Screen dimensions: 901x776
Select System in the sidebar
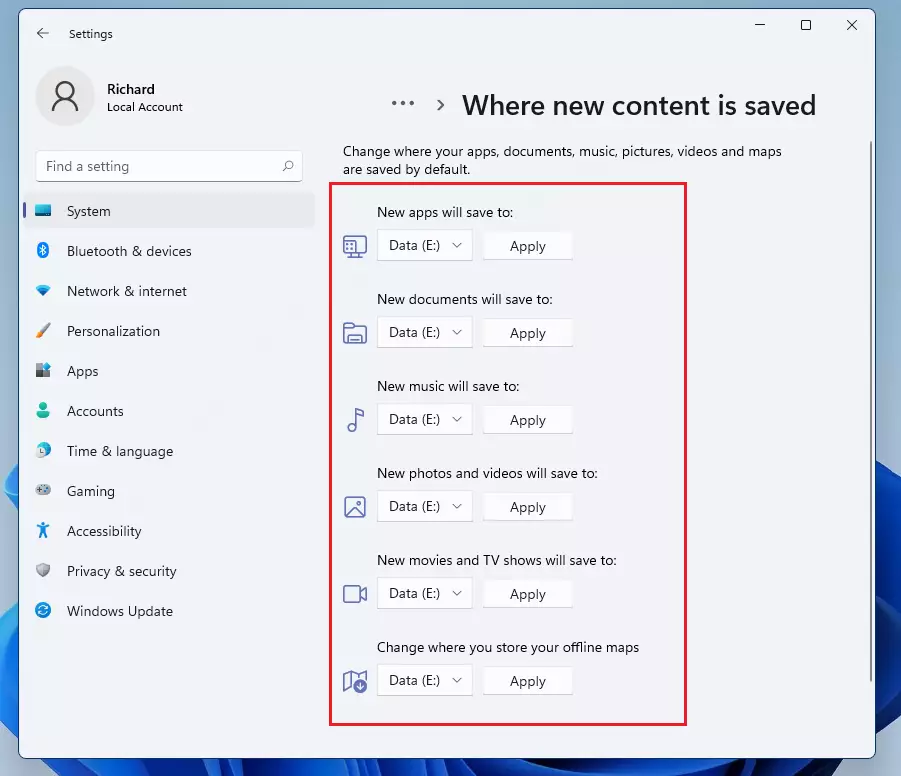point(169,211)
